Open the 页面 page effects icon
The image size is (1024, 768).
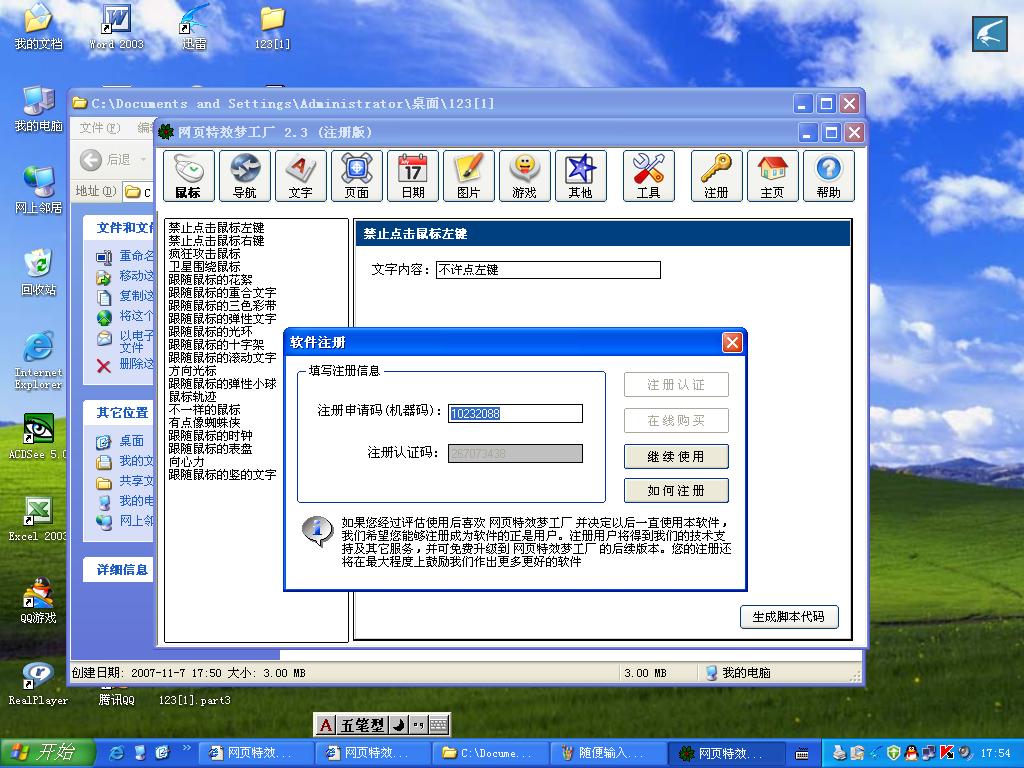(x=357, y=176)
